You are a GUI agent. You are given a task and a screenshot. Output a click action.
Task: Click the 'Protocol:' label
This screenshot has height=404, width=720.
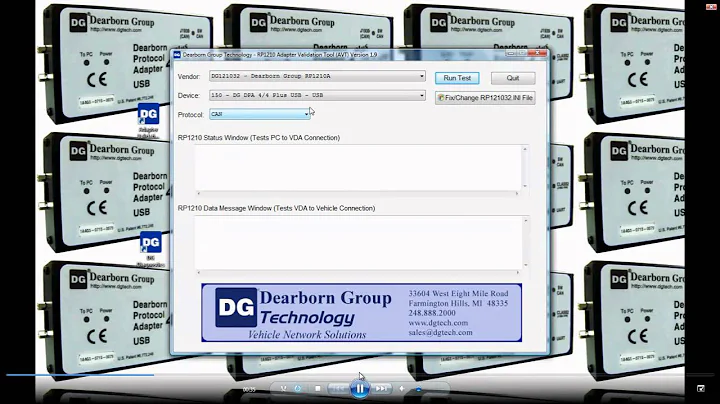191,115
